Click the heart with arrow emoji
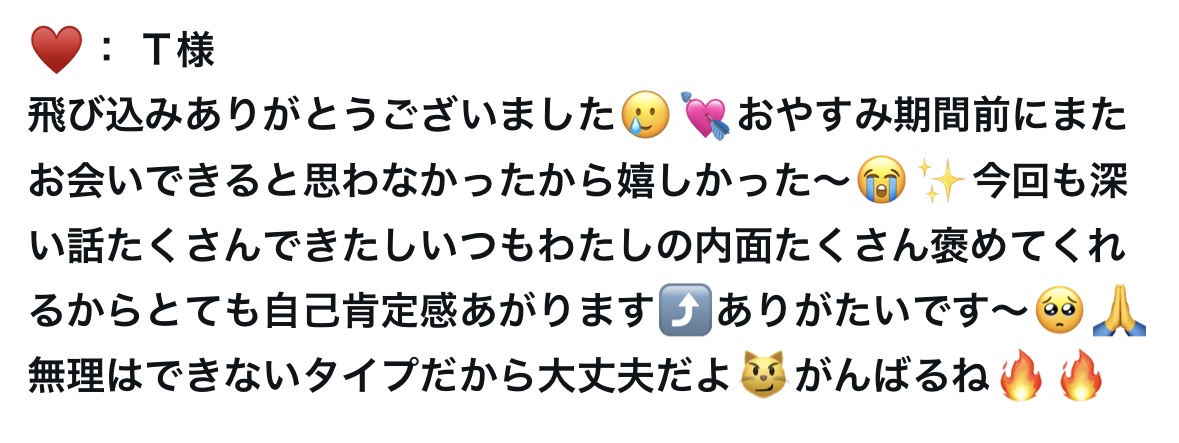Viewport: 1179px width, 443px height. pos(705,116)
